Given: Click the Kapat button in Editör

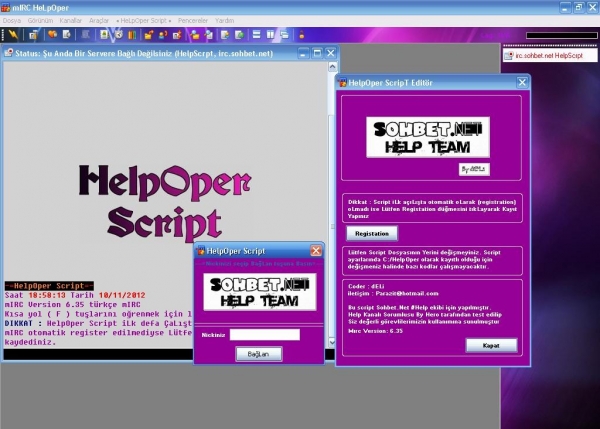Looking at the screenshot, I should click(x=491, y=345).
